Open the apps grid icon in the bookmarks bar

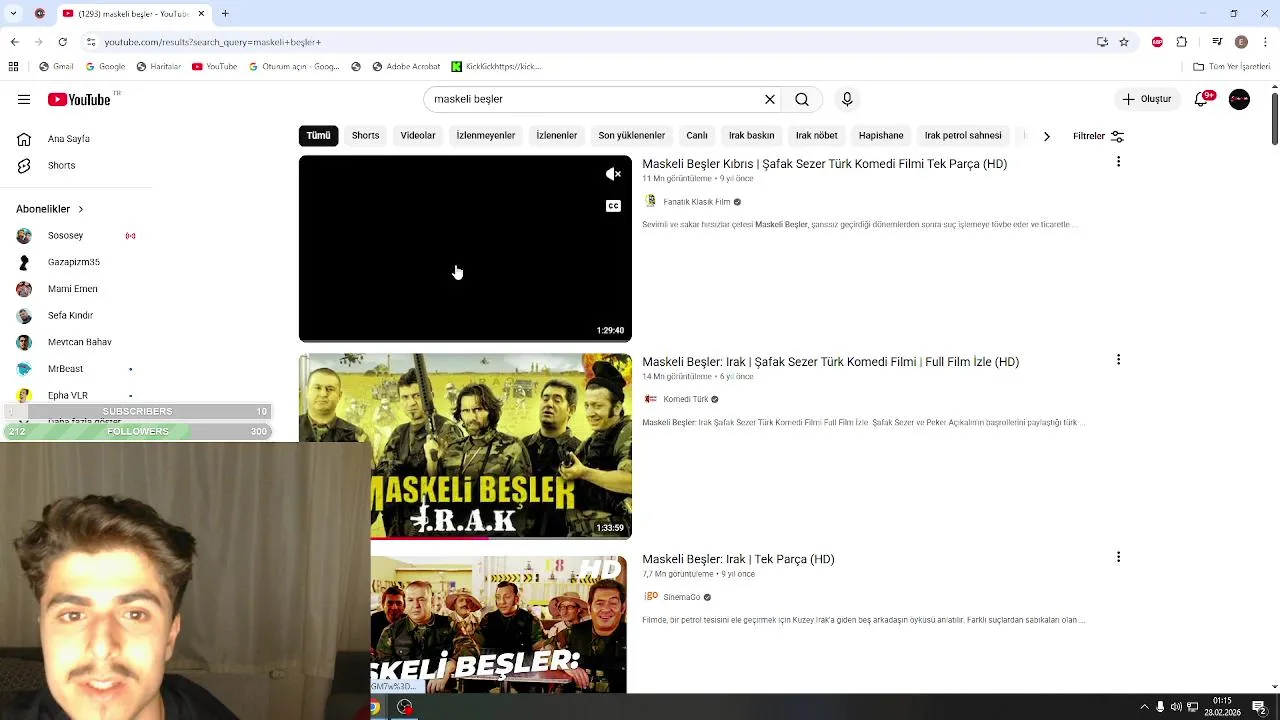coord(13,67)
